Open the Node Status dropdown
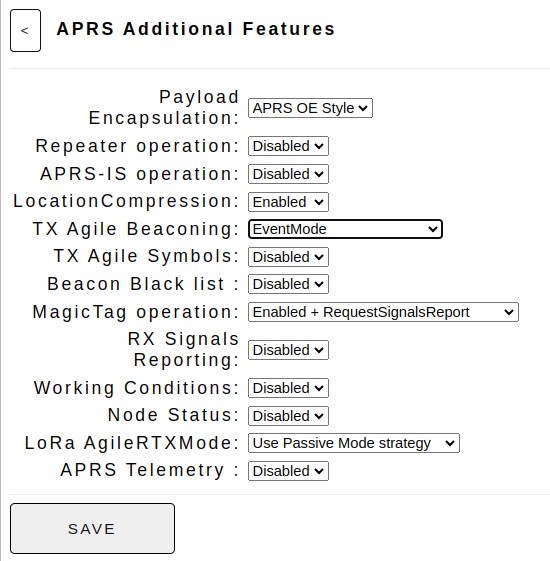 coord(288,416)
